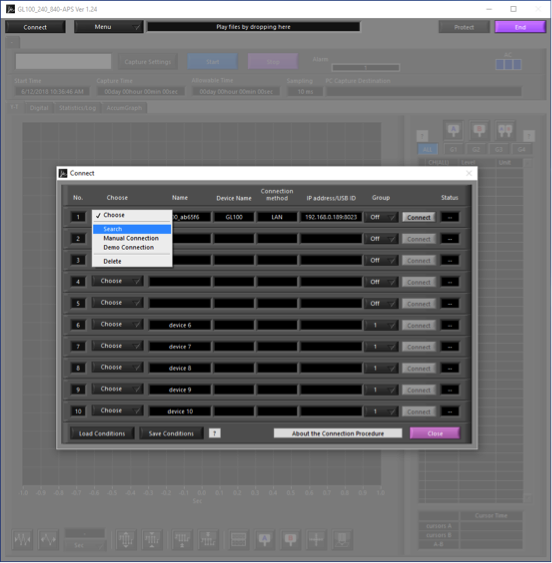Open Choose dropdown for device 6
The height and width of the screenshot is (563, 552).
(x=117, y=324)
